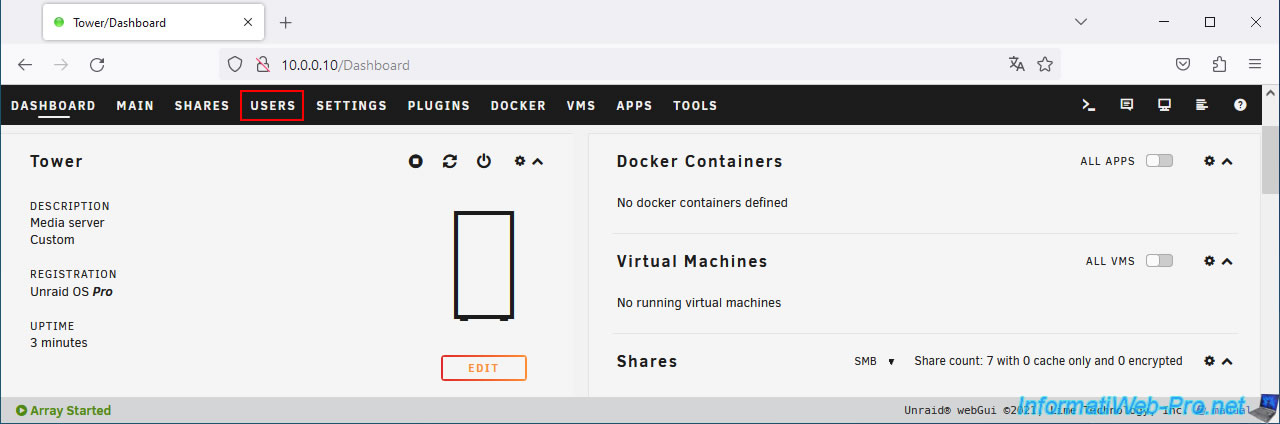The height and width of the screenshot is (424, 1280).
Task: Collapse the Virtual Machines section chevron
Action: 1228,261
